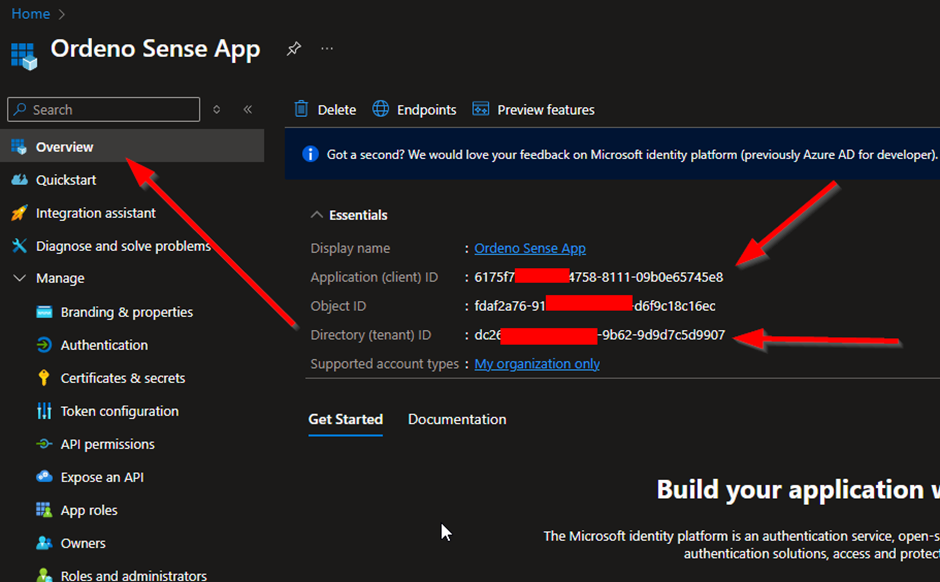Viewport: 940px width, 582px height.
Task: Click the Preview features button label
Action: click(x=546, y=110)
